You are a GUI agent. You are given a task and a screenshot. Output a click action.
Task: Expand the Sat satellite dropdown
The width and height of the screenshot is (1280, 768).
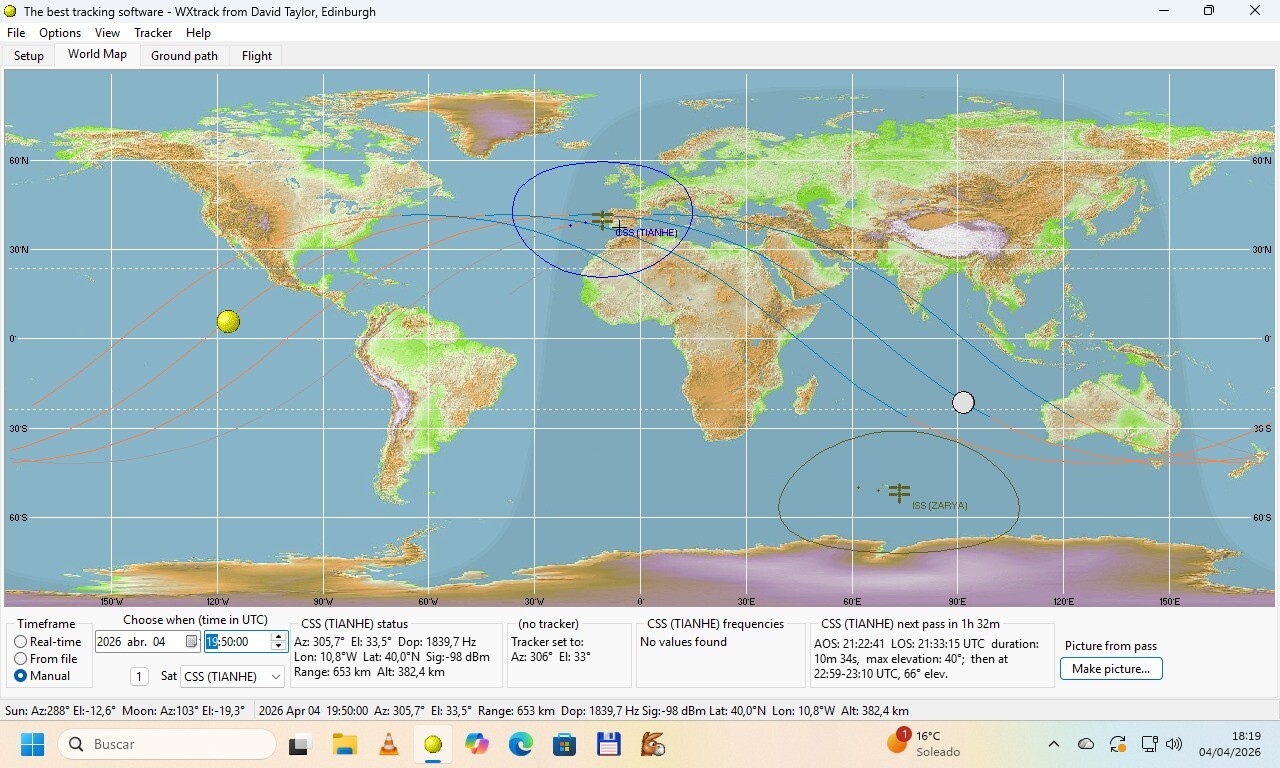coord(276,677)
